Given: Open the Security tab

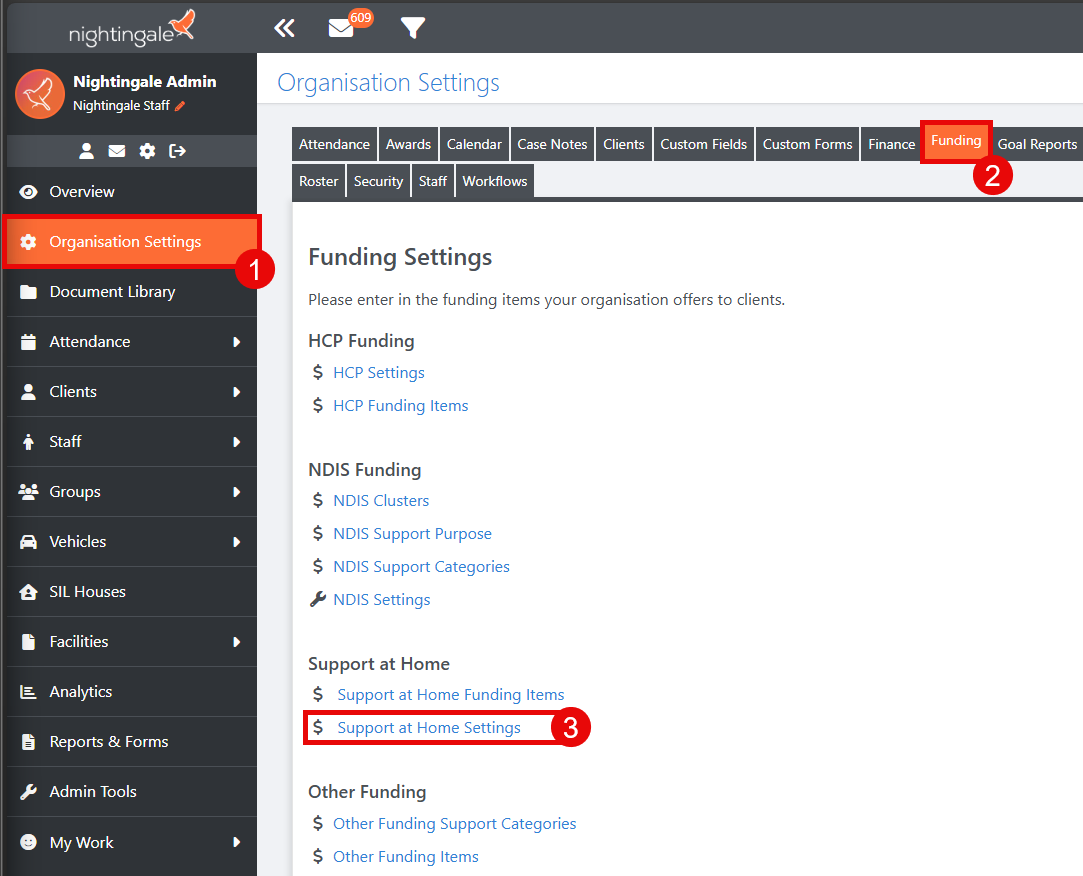Looking at the screenshot, I should click(x=378, y=181).
